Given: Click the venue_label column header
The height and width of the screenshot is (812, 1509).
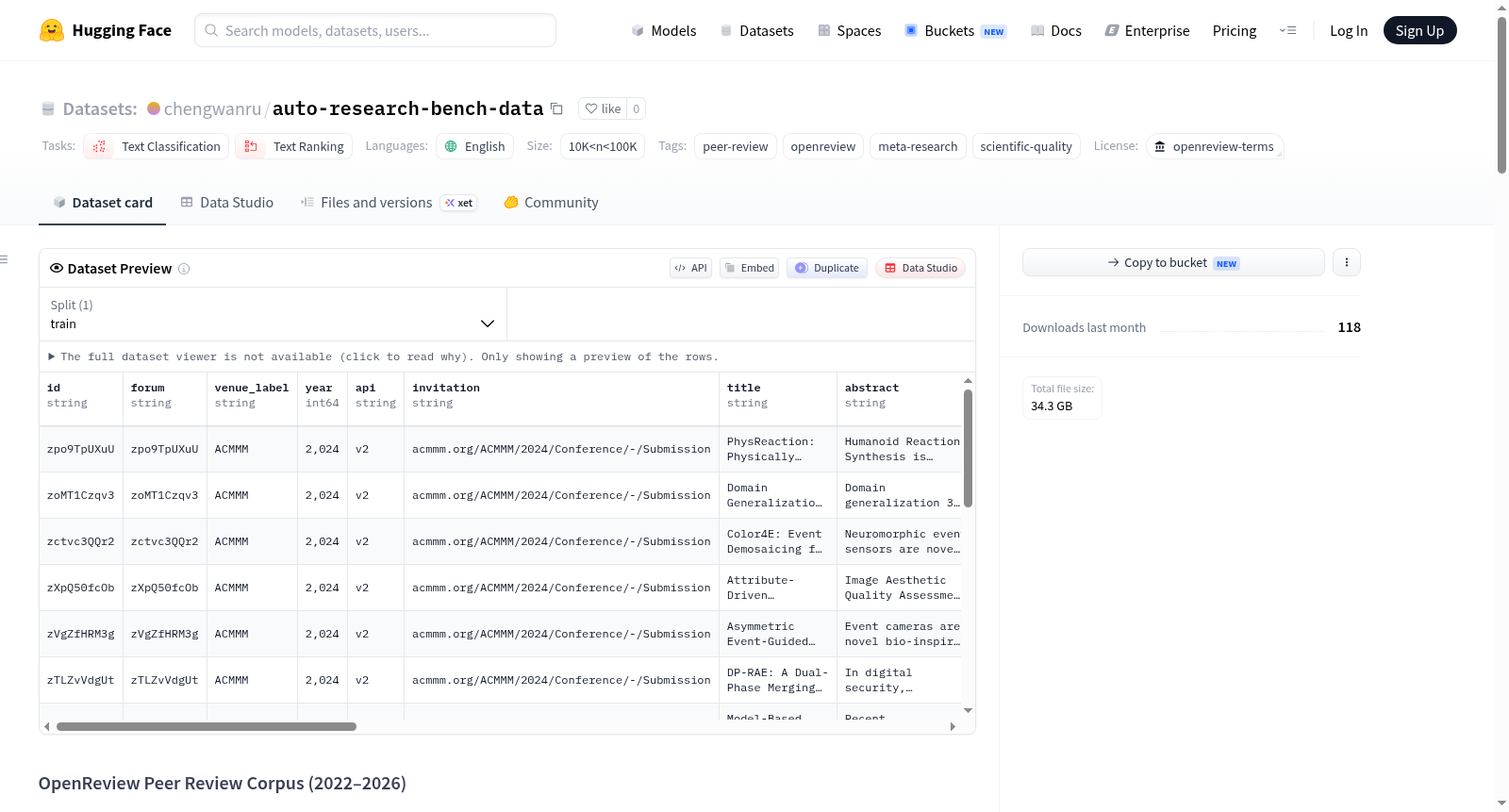Looking at the screenshot, I should pyautogui.click(x=251, y=395).
